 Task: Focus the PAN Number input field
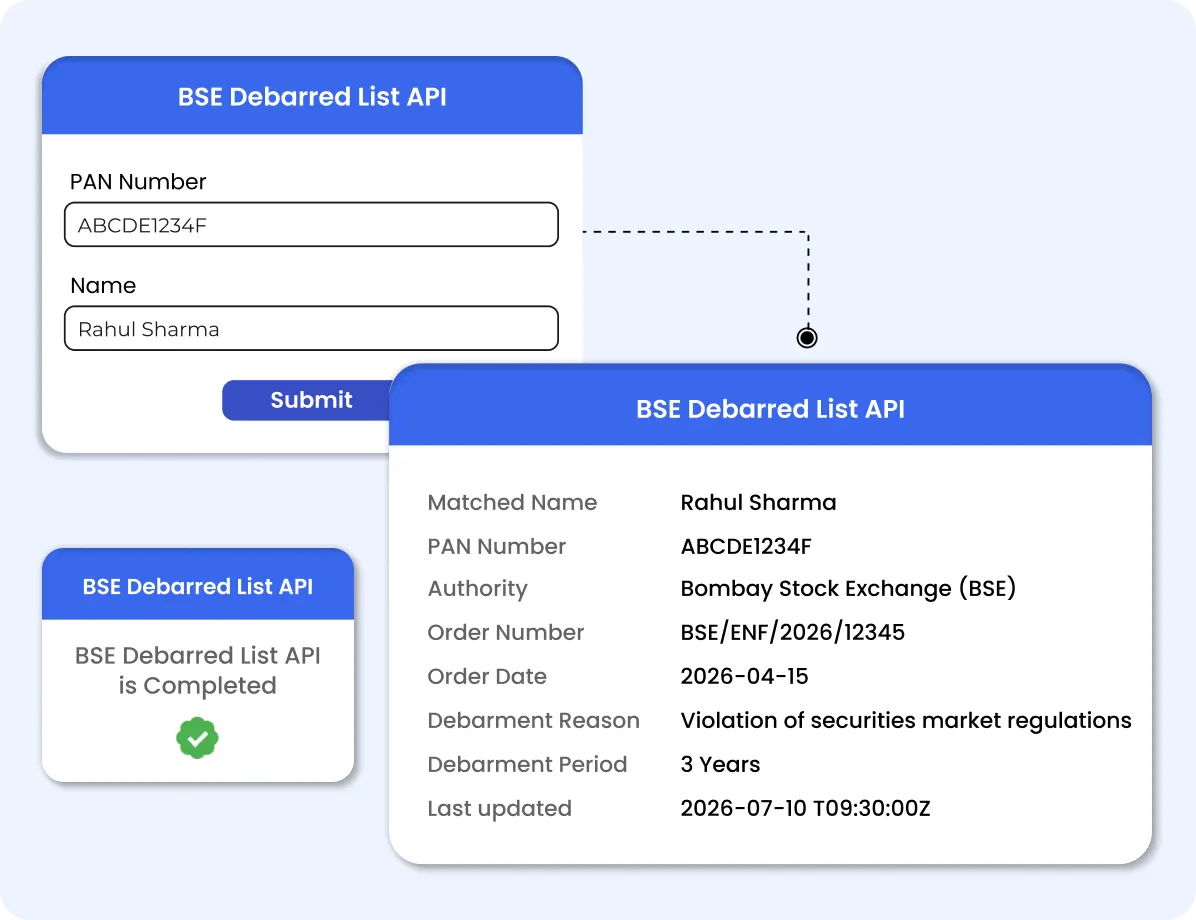311,224
